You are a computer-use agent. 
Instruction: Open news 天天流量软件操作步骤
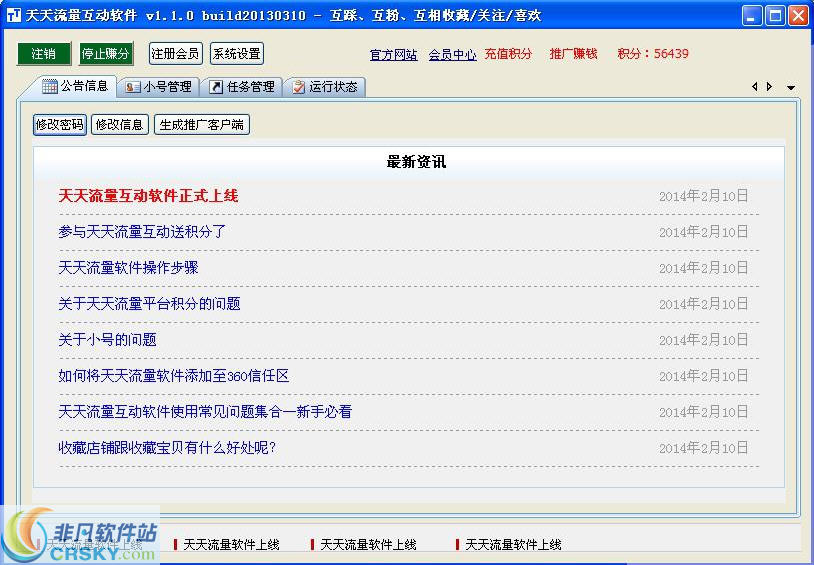pyautogui.click(x=128, y=268)
